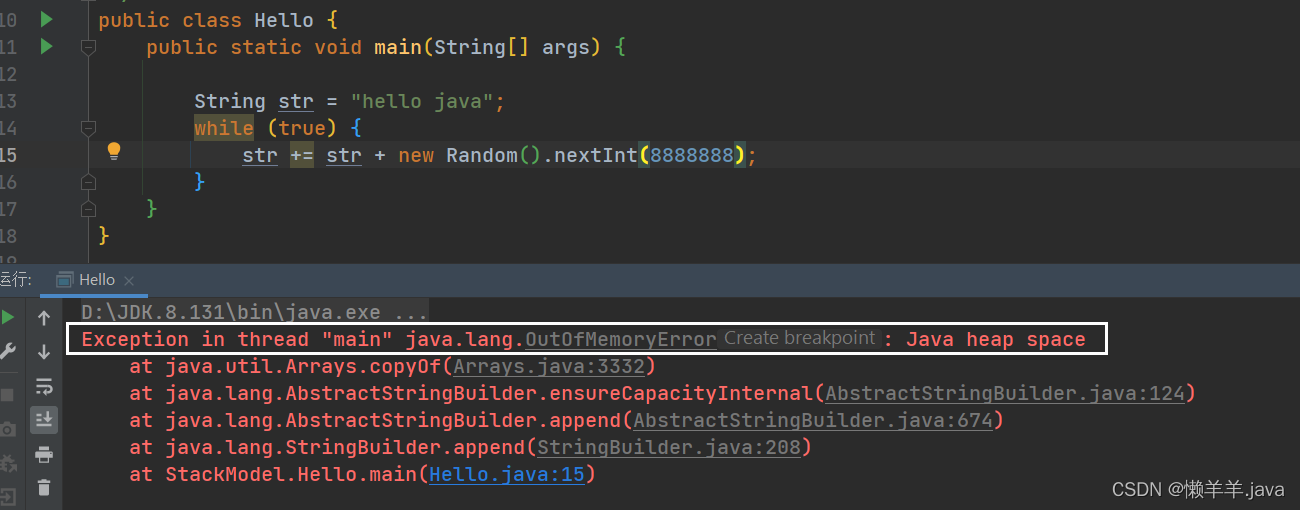Viewport: 1300px width, 510px height.
Task: Toggle scroll to end of console
Action: tap(44, 420)
